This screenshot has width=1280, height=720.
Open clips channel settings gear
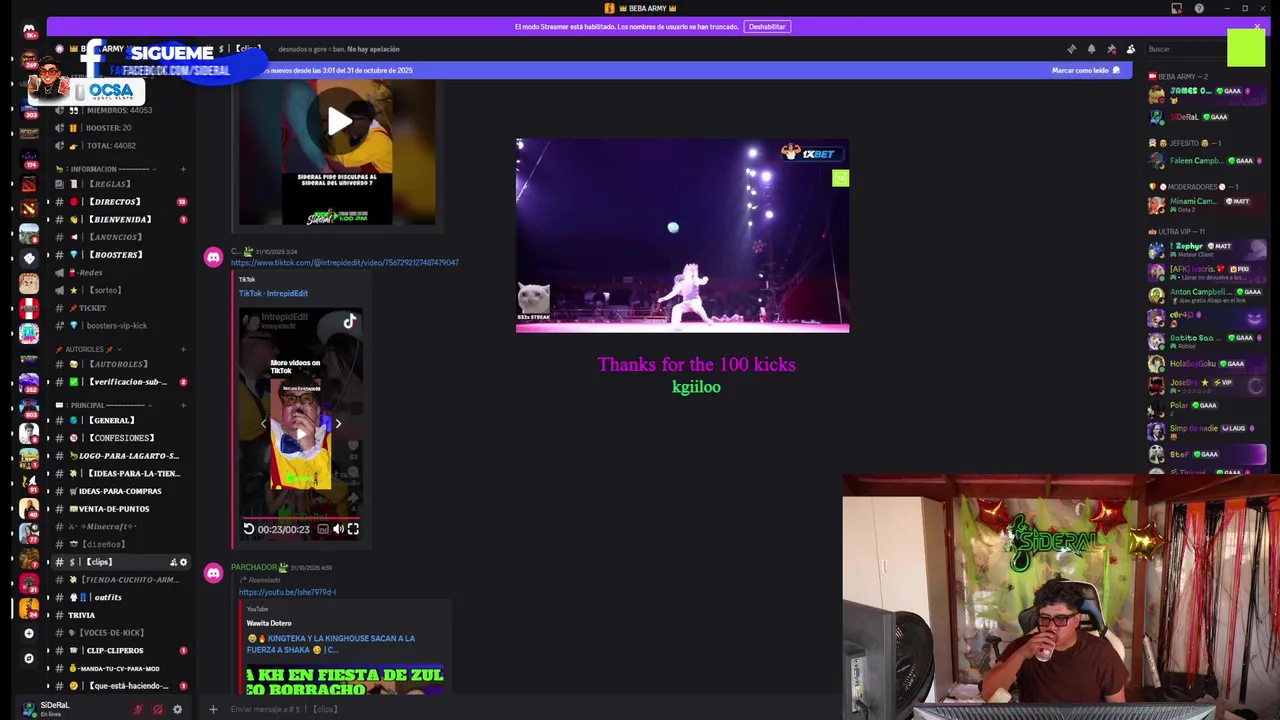[183, 562]
